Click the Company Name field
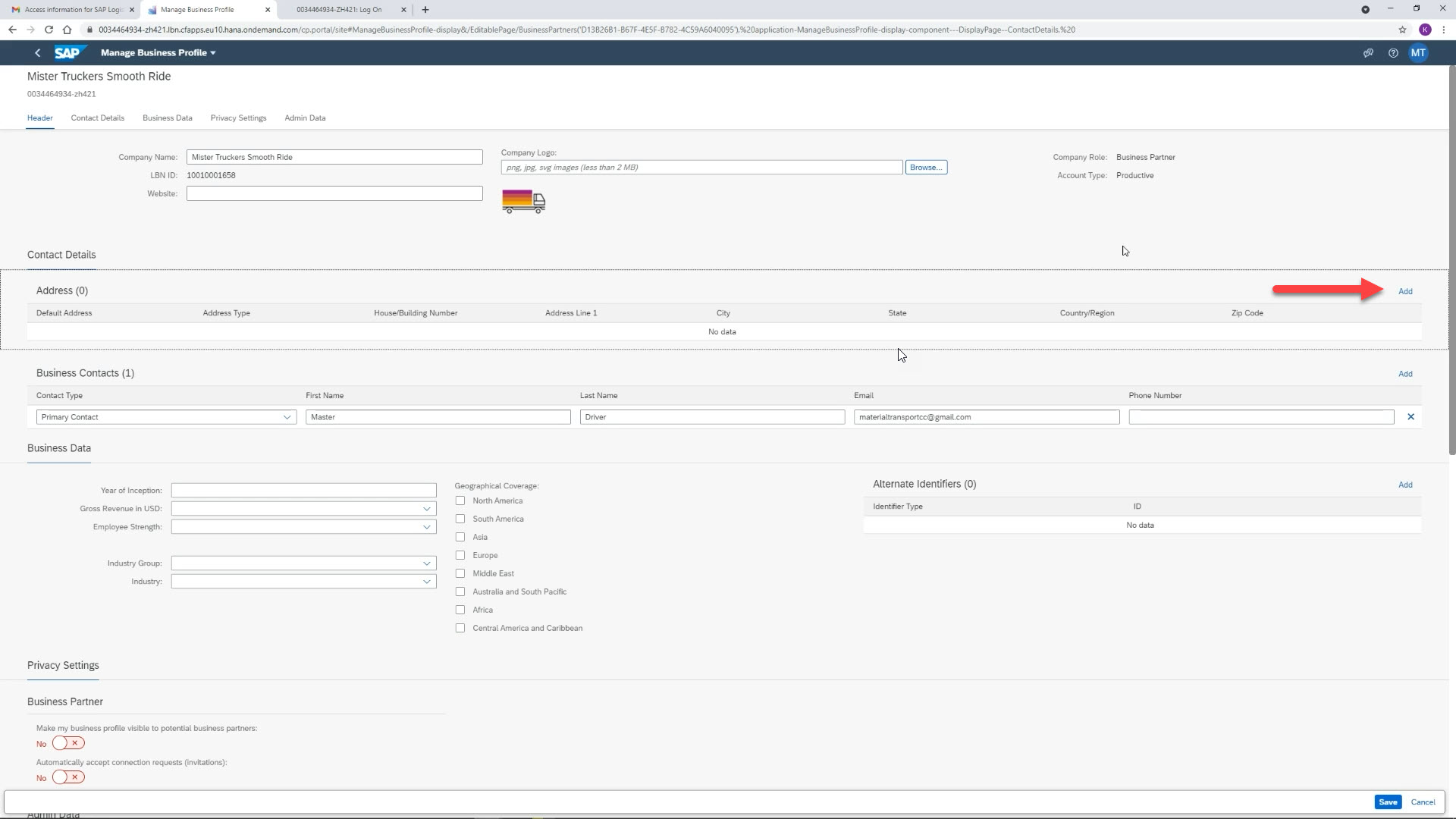The height and width of the screenshot is (819, 1456). click(x=334, y=157)
